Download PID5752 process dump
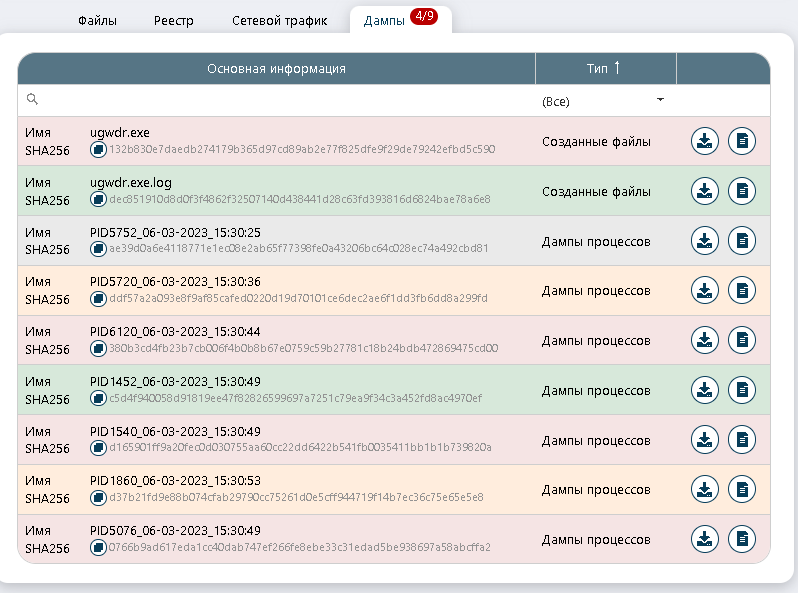The height and width of the screenshot is (593, 798). [705, 241]
